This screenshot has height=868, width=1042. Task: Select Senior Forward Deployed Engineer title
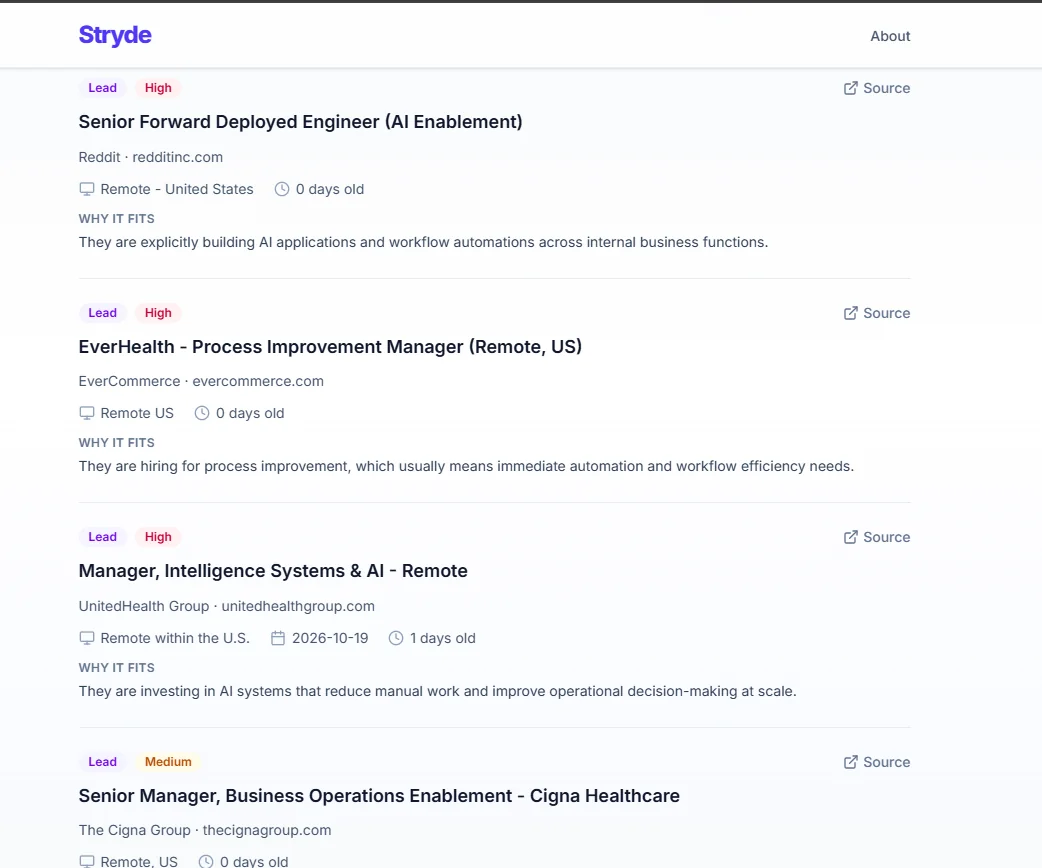[x=300, y=122]
